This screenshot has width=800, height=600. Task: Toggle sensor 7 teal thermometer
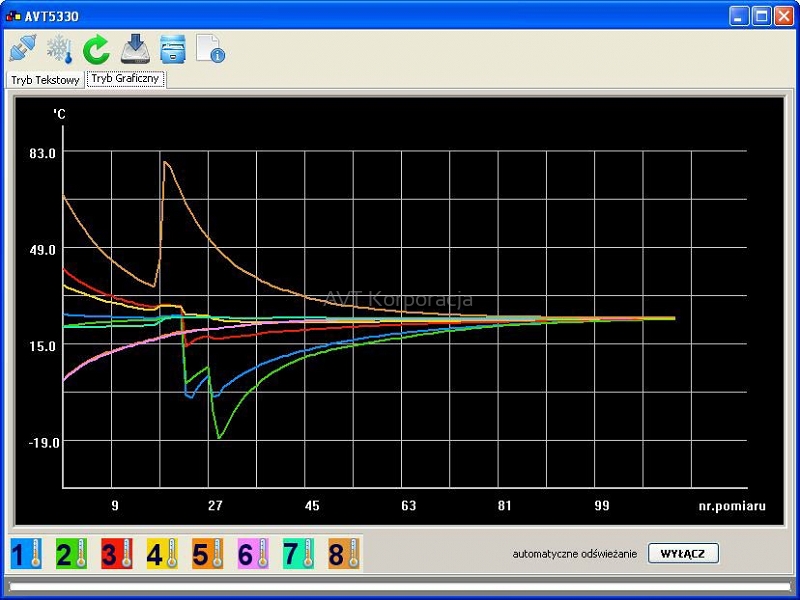298,554
